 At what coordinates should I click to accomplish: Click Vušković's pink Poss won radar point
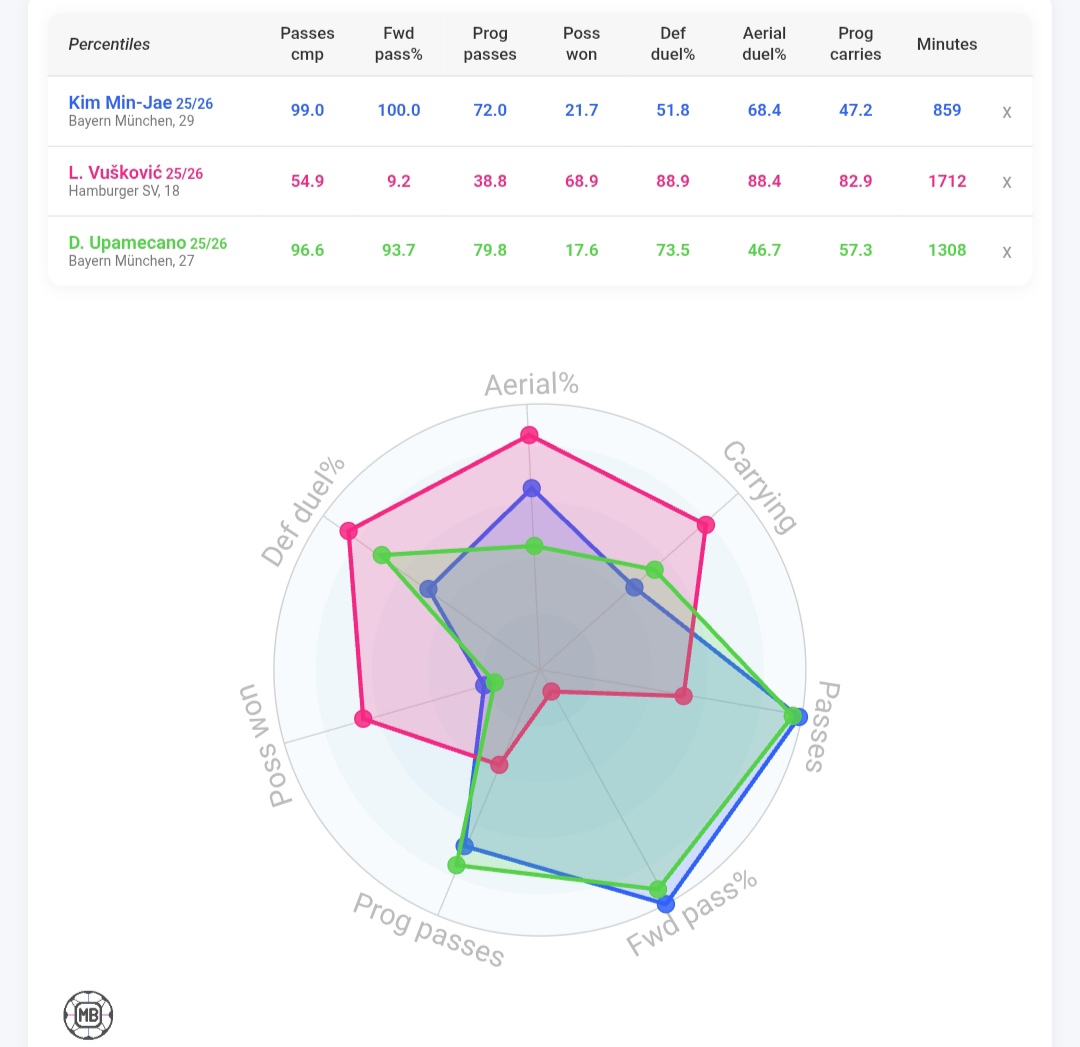tap(364, 719)
